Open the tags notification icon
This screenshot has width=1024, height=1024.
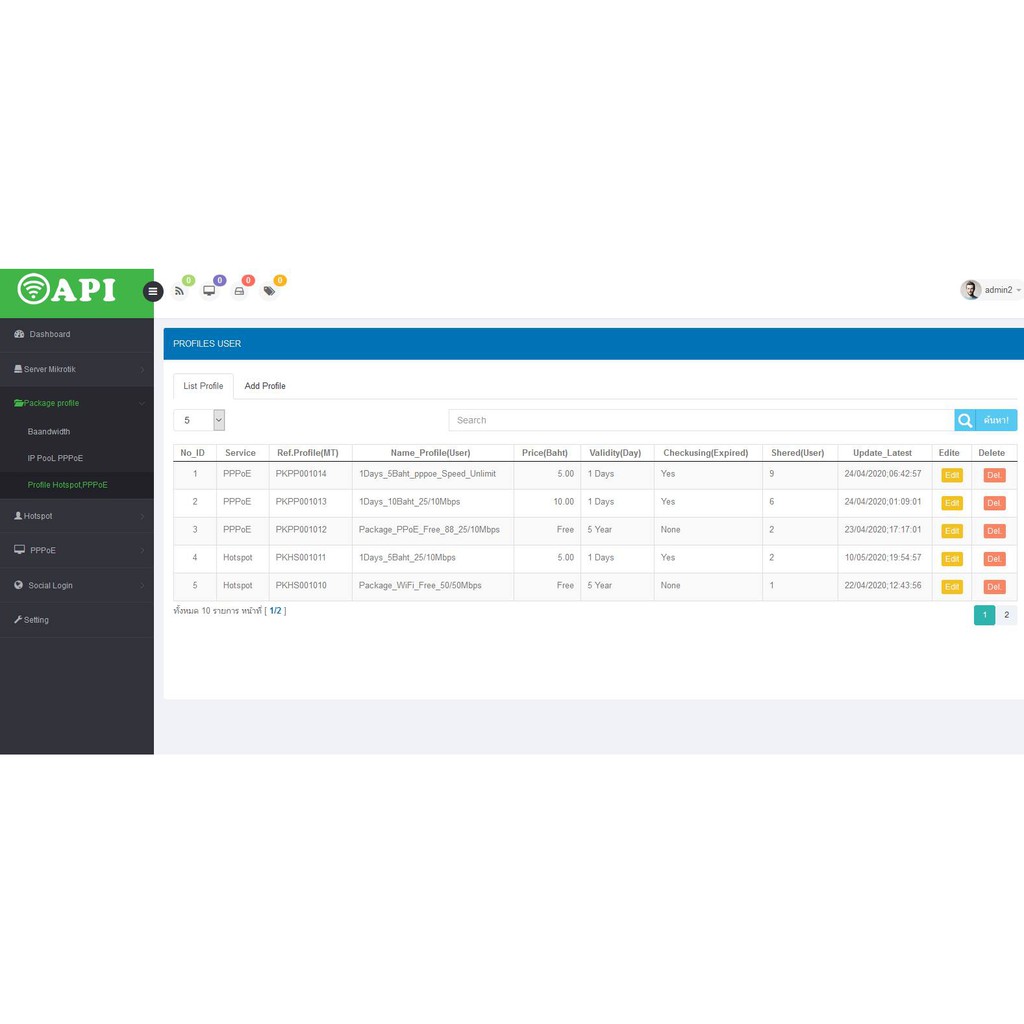click(269, 291)
